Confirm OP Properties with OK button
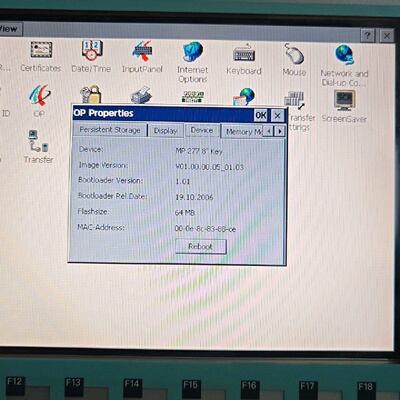The image size is (400, 400). (261, 116)
